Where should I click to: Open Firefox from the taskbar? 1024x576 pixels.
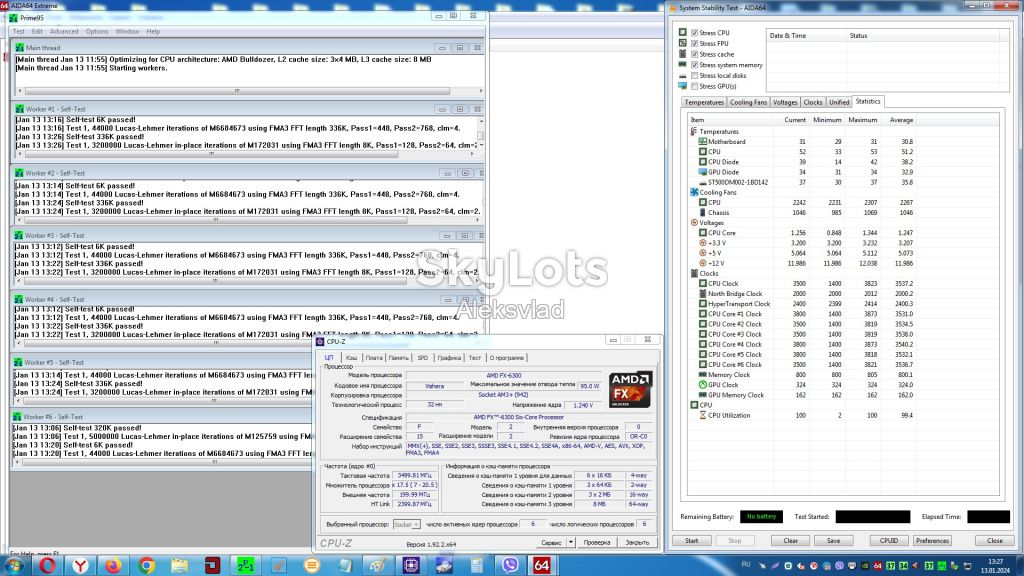(113, 565)
